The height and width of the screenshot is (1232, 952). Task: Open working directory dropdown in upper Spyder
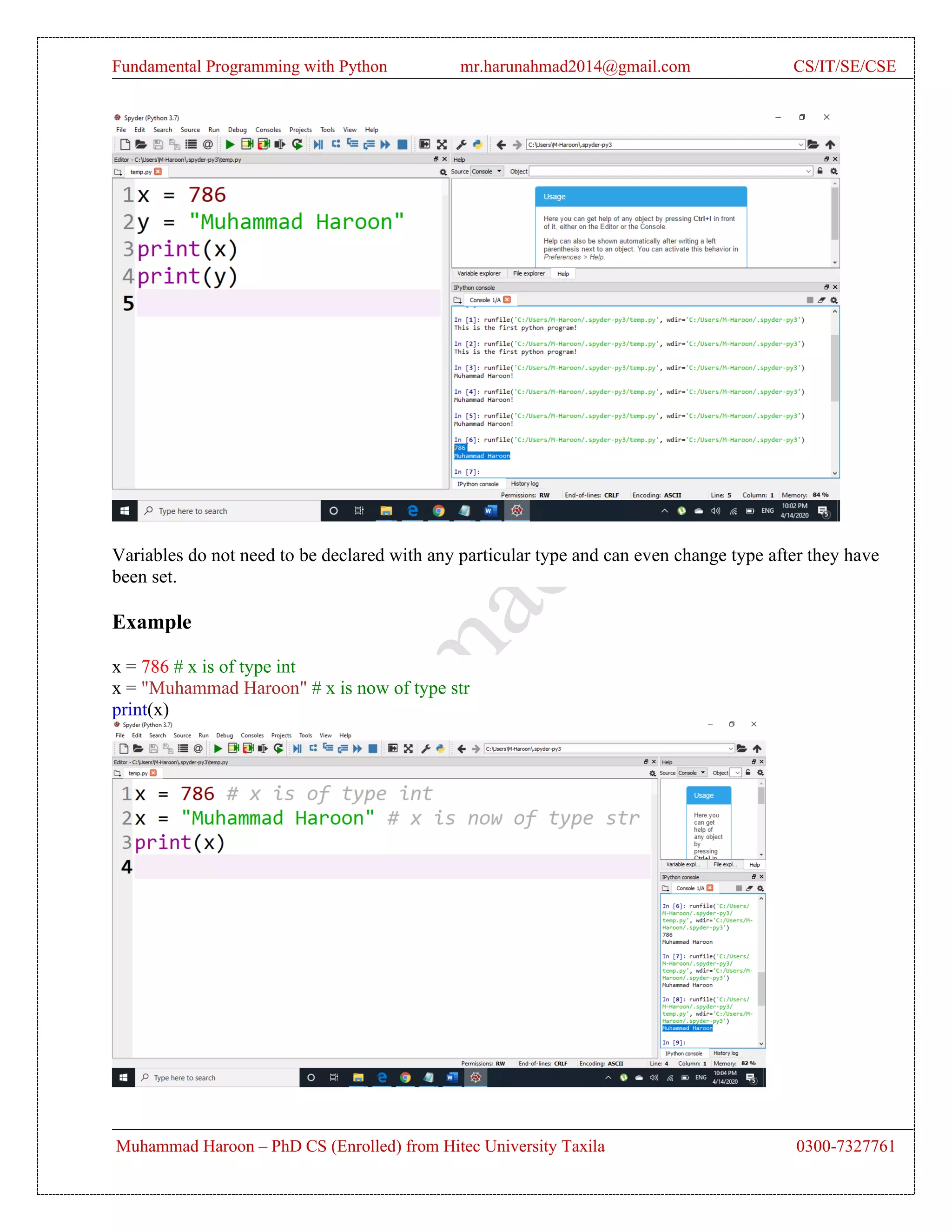pyautogui.click(x=801, y=145)
